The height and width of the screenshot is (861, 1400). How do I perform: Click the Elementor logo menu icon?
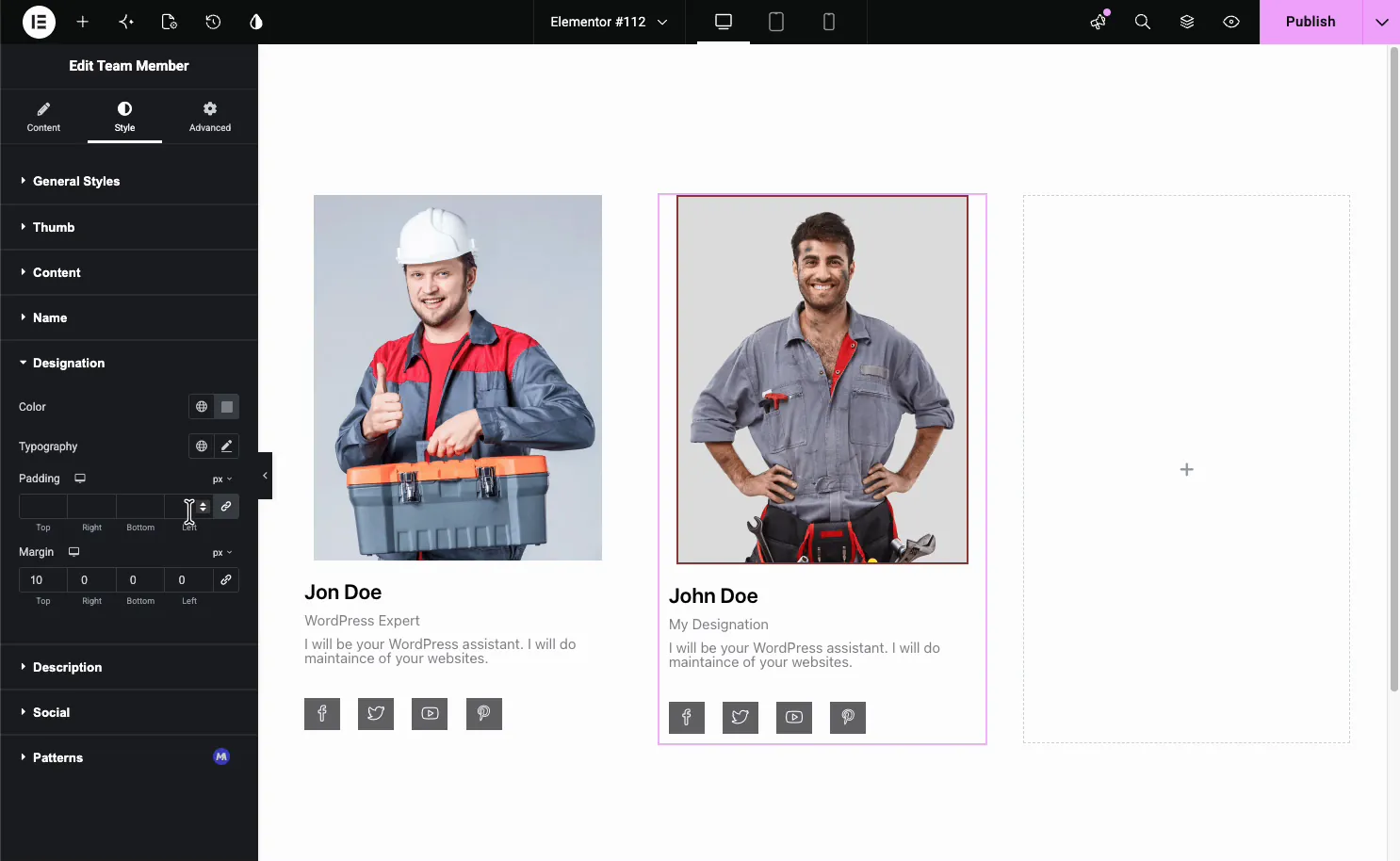[39, 22]
